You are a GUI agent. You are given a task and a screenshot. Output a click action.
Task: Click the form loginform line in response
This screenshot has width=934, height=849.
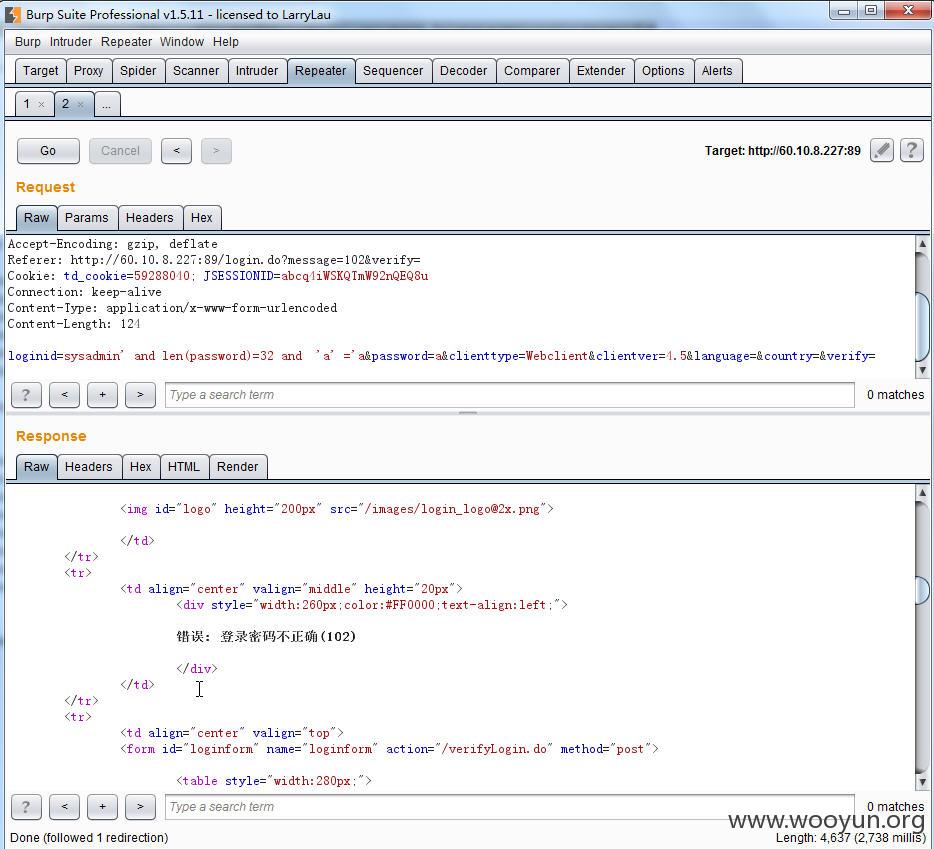(x=389, y=749)
